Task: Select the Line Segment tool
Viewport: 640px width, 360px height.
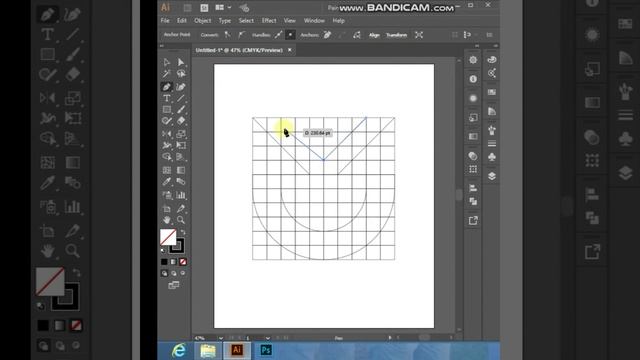Action: pos(181,98)
